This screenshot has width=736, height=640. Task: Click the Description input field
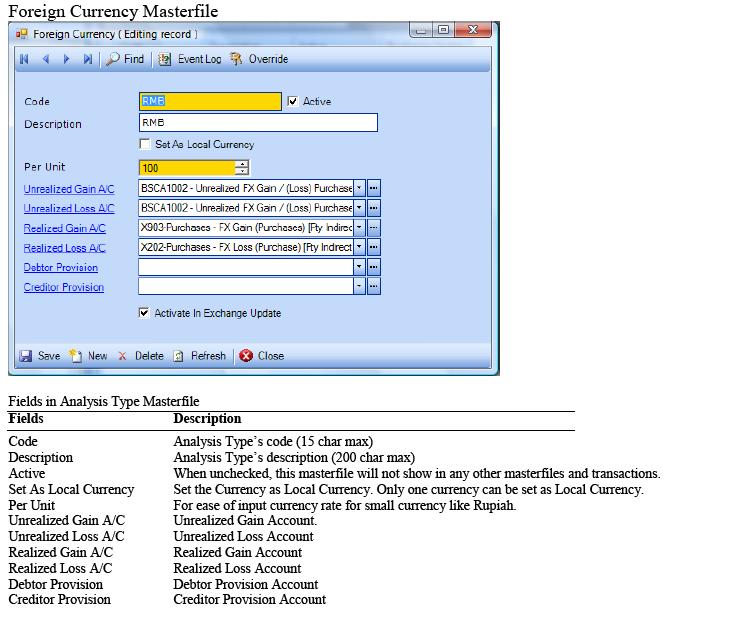point(258,123)
